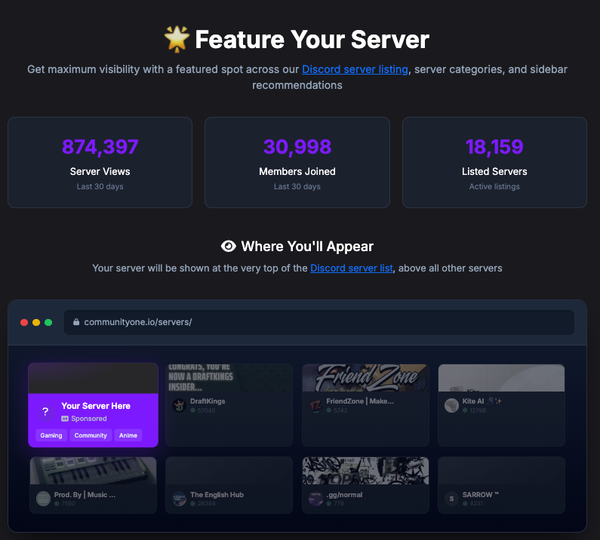Click the question mark avatar on Your Server Here
This screenshot has width=600, height=540.
46,412
